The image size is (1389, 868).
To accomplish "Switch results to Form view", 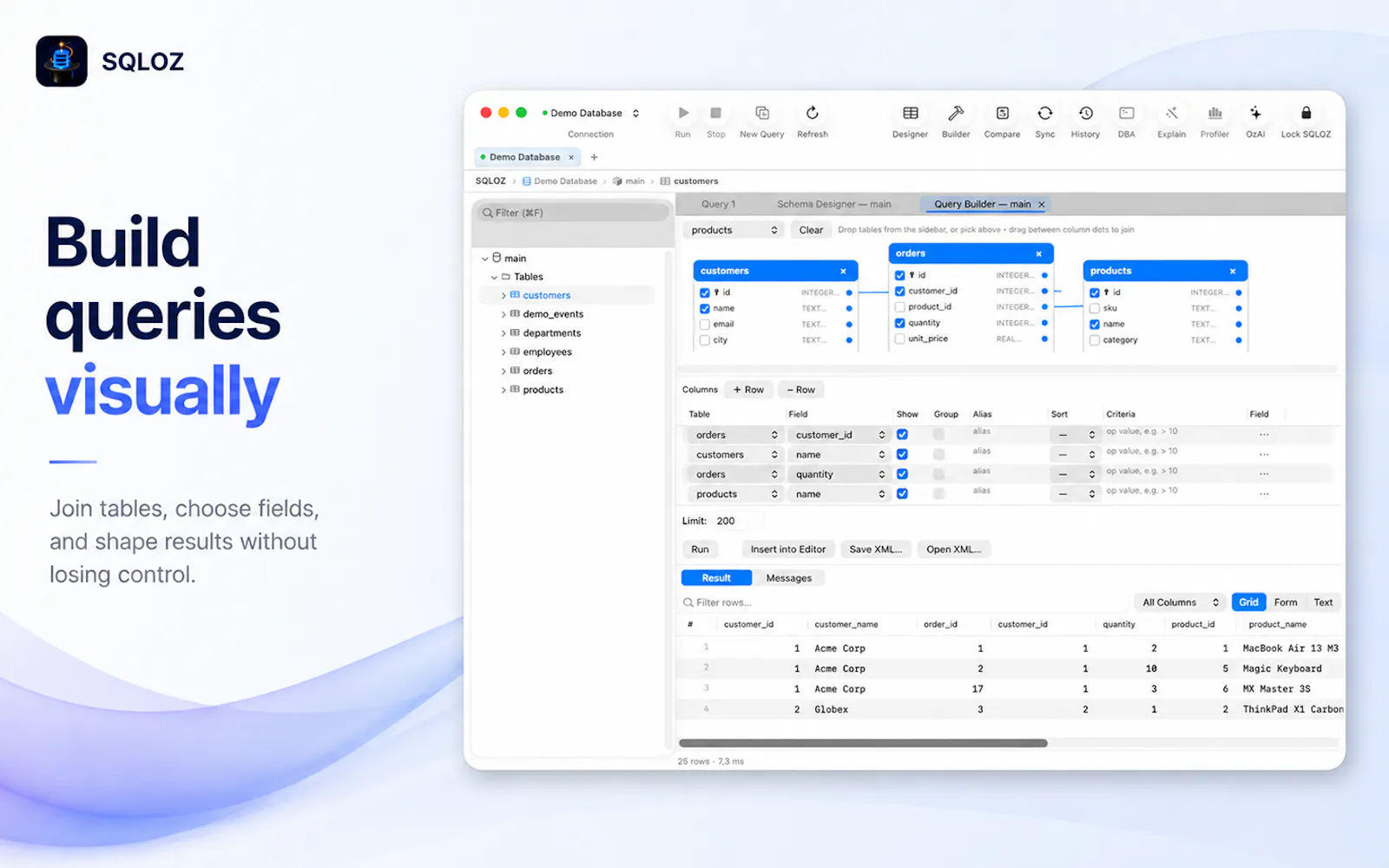I will coord(1286,602).
